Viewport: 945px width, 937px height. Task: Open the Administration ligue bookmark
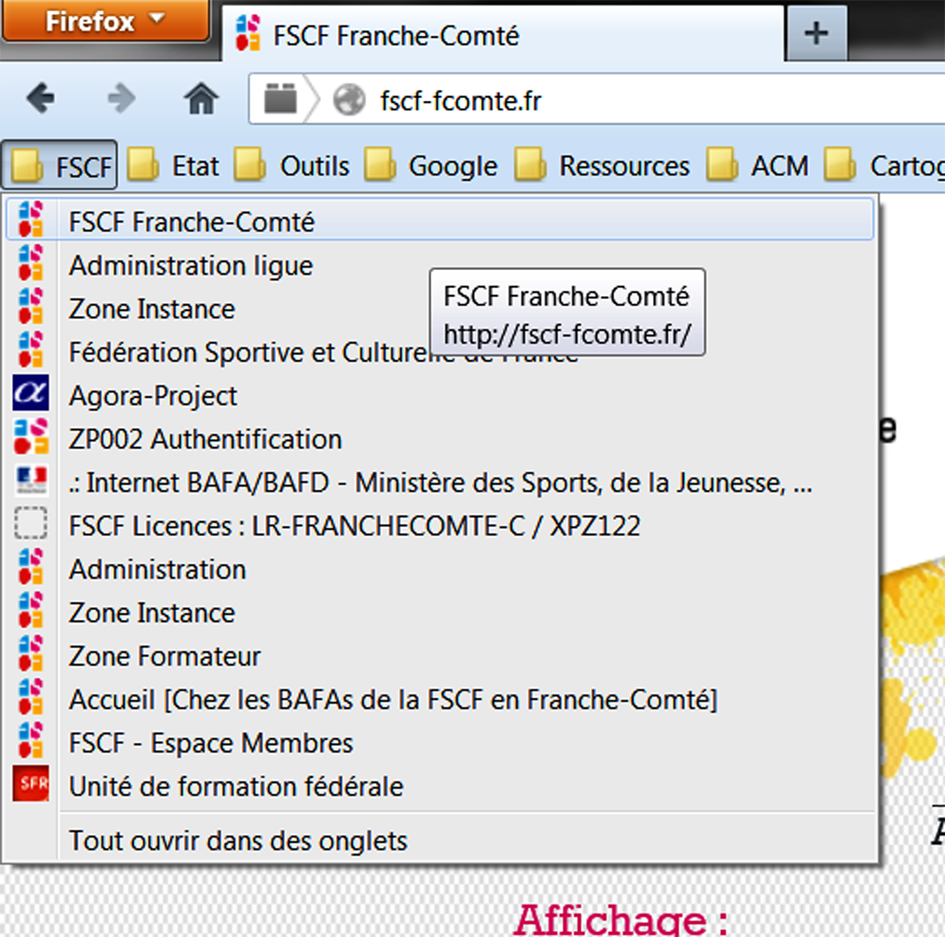[440, 265]
